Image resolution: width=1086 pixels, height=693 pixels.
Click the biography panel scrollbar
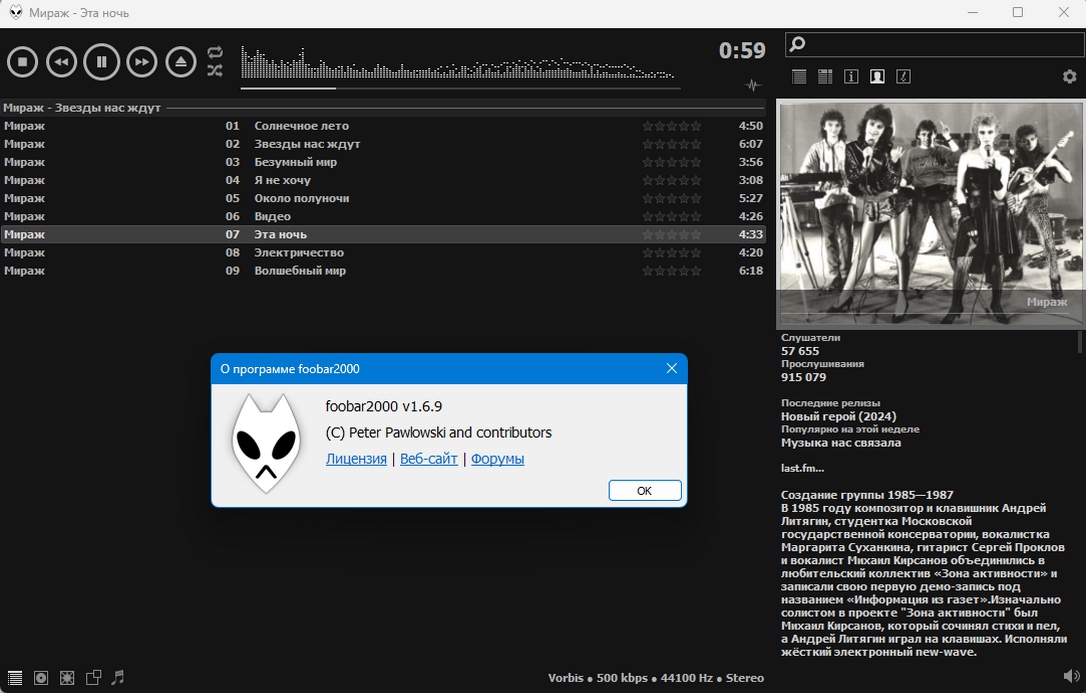1080,343
